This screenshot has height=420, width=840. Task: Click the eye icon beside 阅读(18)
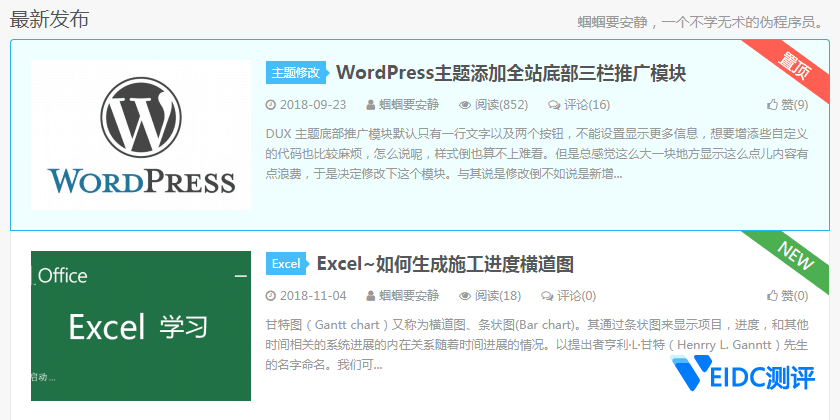465,296
